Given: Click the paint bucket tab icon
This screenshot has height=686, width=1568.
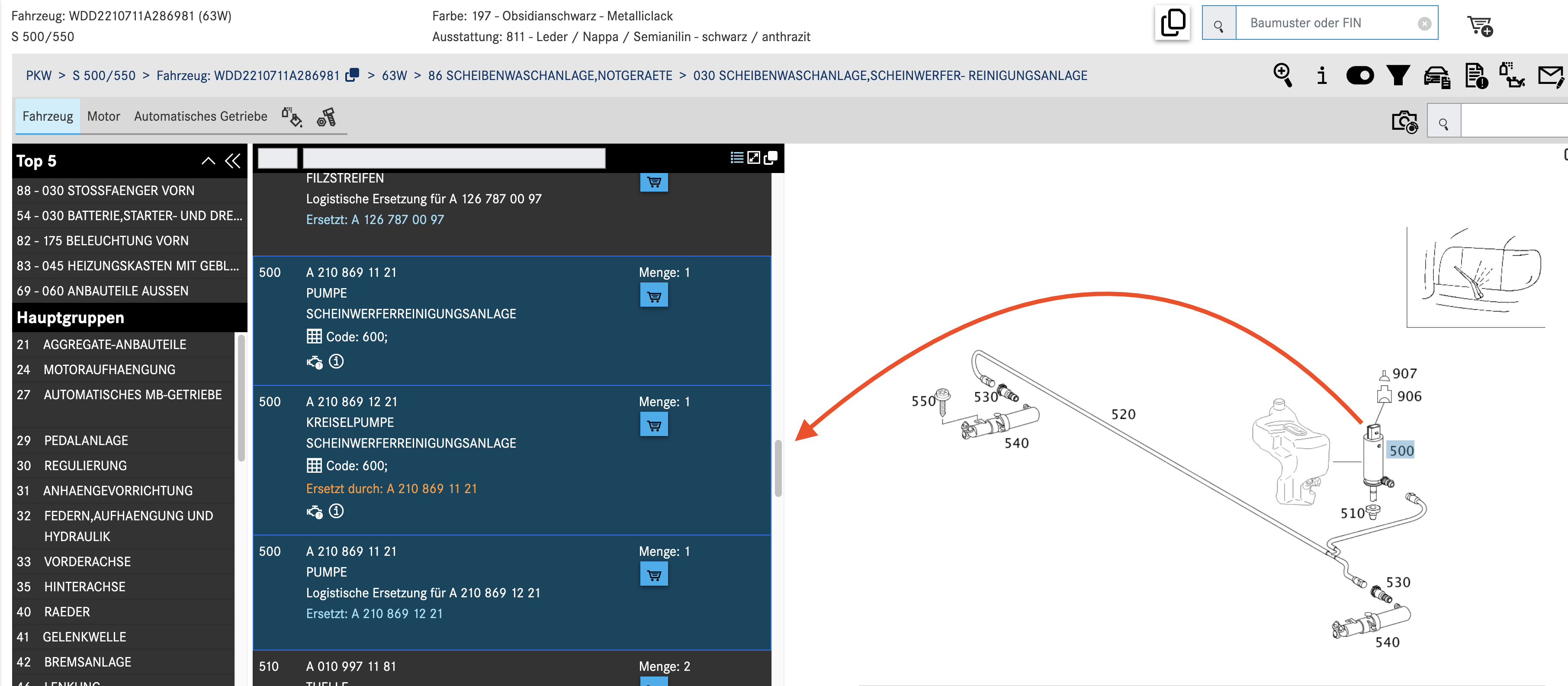Looking at the screenshot, I should coord(292,116).
